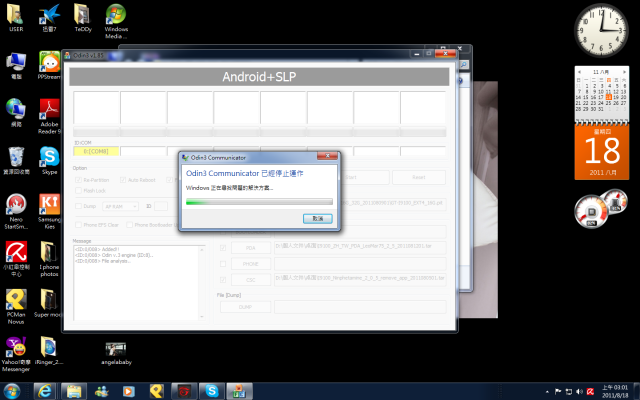Open Windows Media Player taskbar icon
Viewport: 640px width, 400px height.
click(129, 391)
